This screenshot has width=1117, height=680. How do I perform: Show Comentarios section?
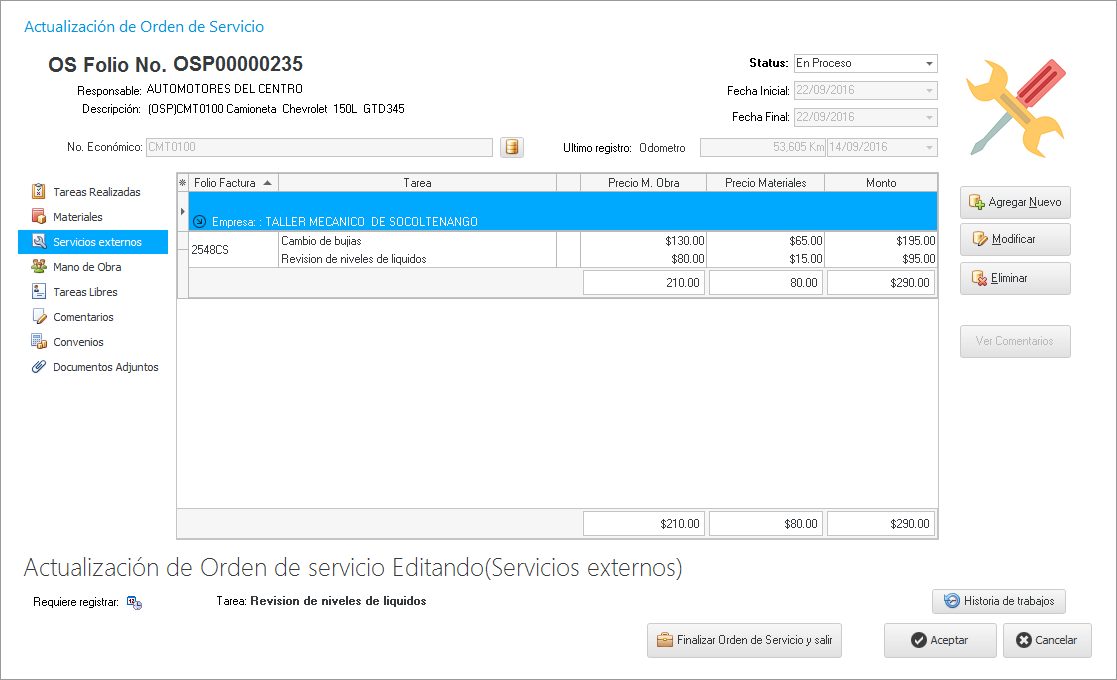tap(83, 317)
